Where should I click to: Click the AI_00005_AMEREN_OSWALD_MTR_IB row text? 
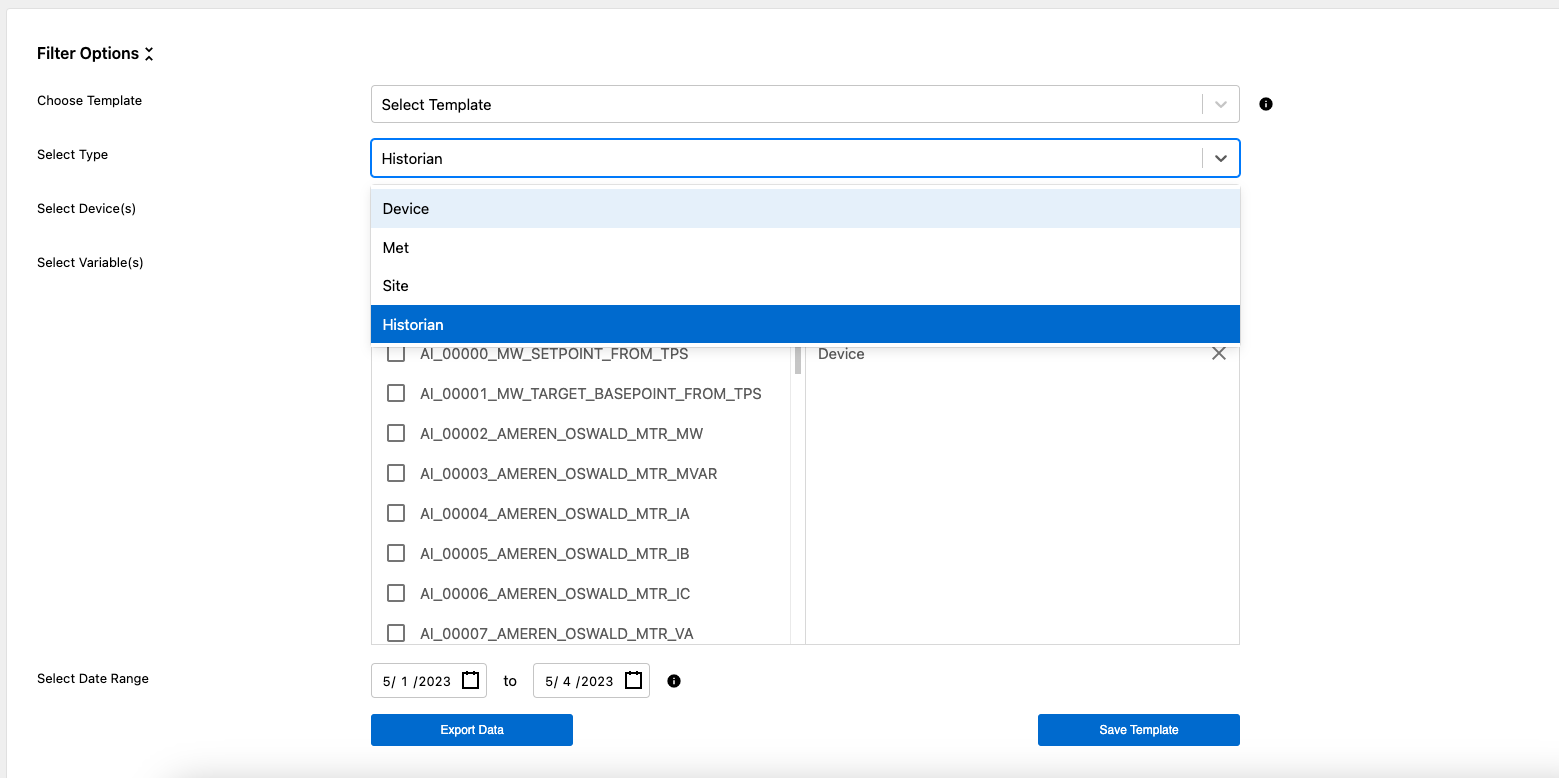(x=555, y=553)
